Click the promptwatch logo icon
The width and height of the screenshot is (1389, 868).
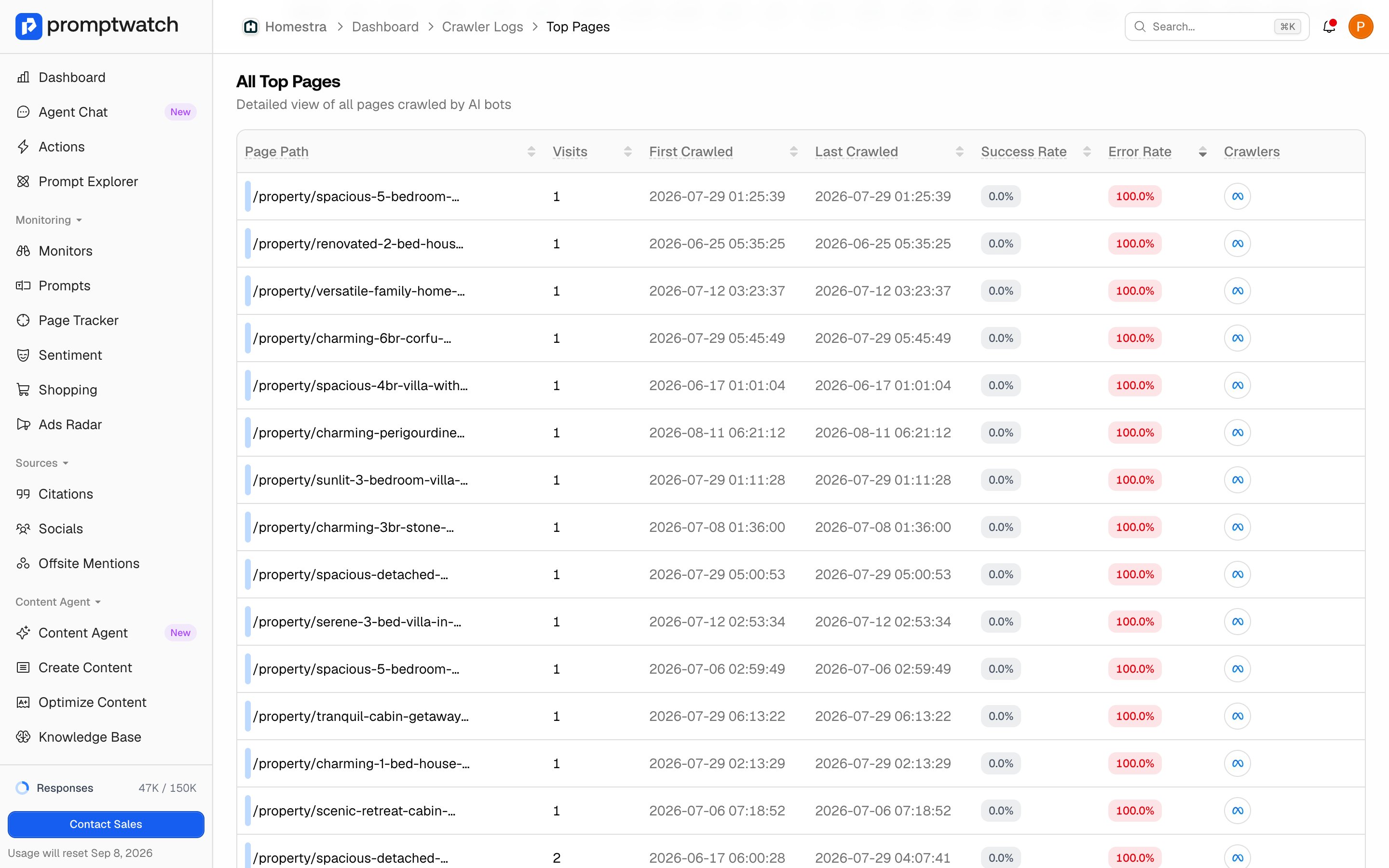(29, 26)
